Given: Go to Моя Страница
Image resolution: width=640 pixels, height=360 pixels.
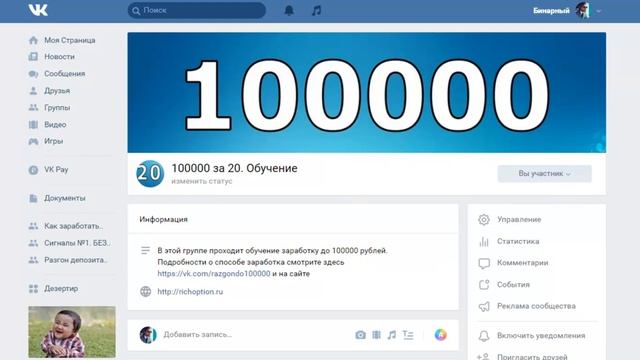Looking at the screenshot, I should pyautogui.click(x=69, y=40).
